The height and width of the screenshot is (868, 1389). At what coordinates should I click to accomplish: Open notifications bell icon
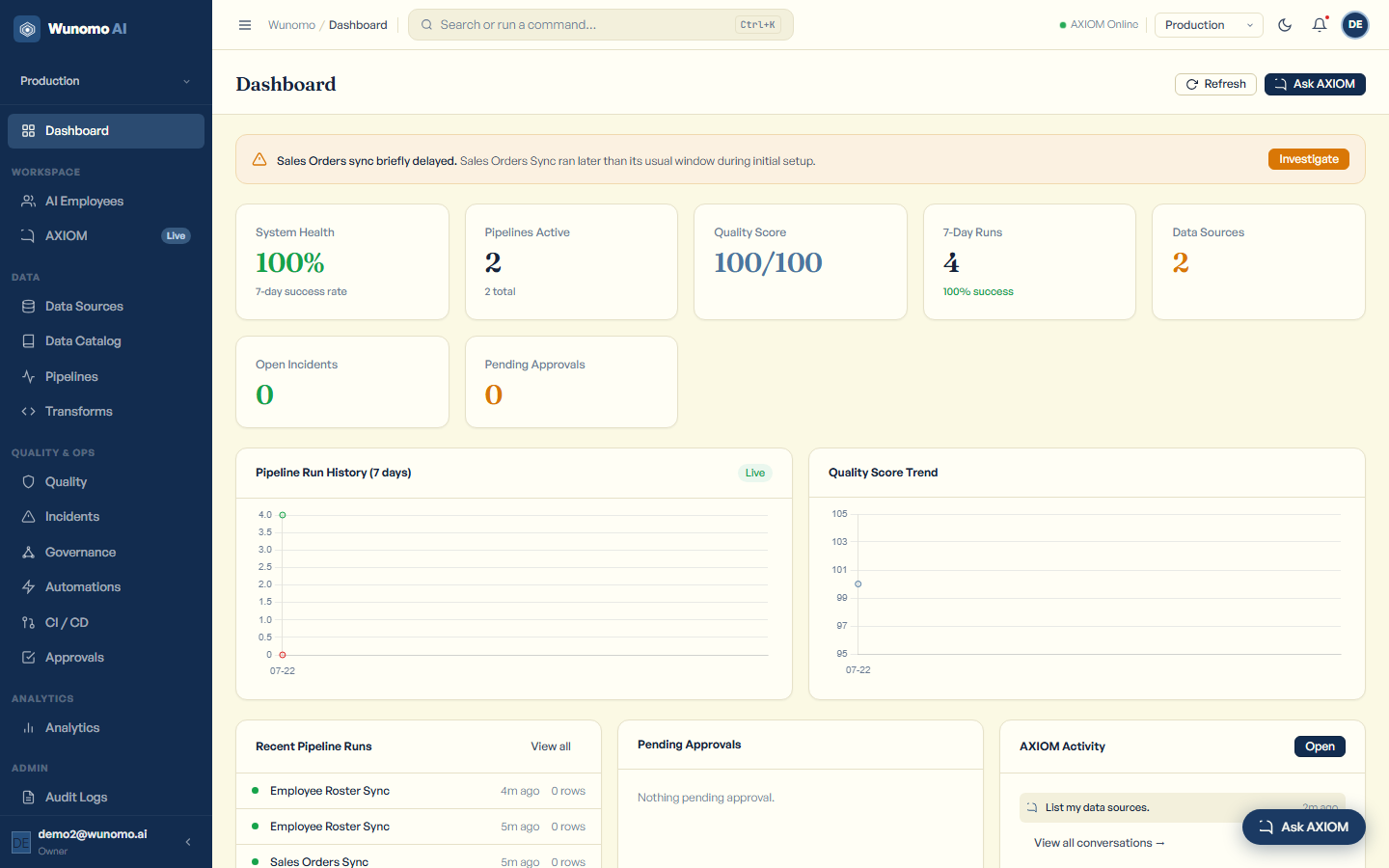click(1320, 25)
